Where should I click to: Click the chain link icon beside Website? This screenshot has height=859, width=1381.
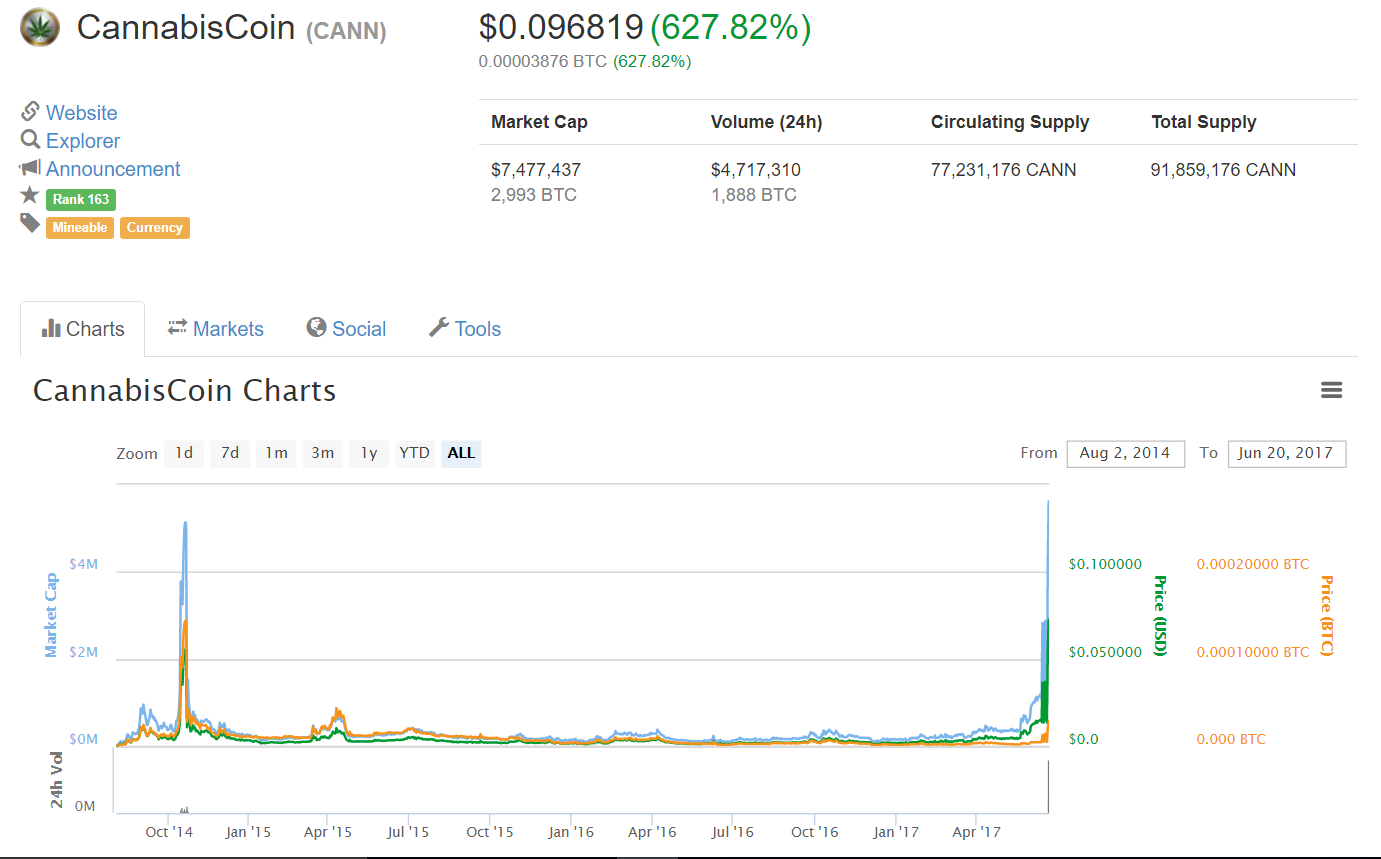[x=30, y=112]
